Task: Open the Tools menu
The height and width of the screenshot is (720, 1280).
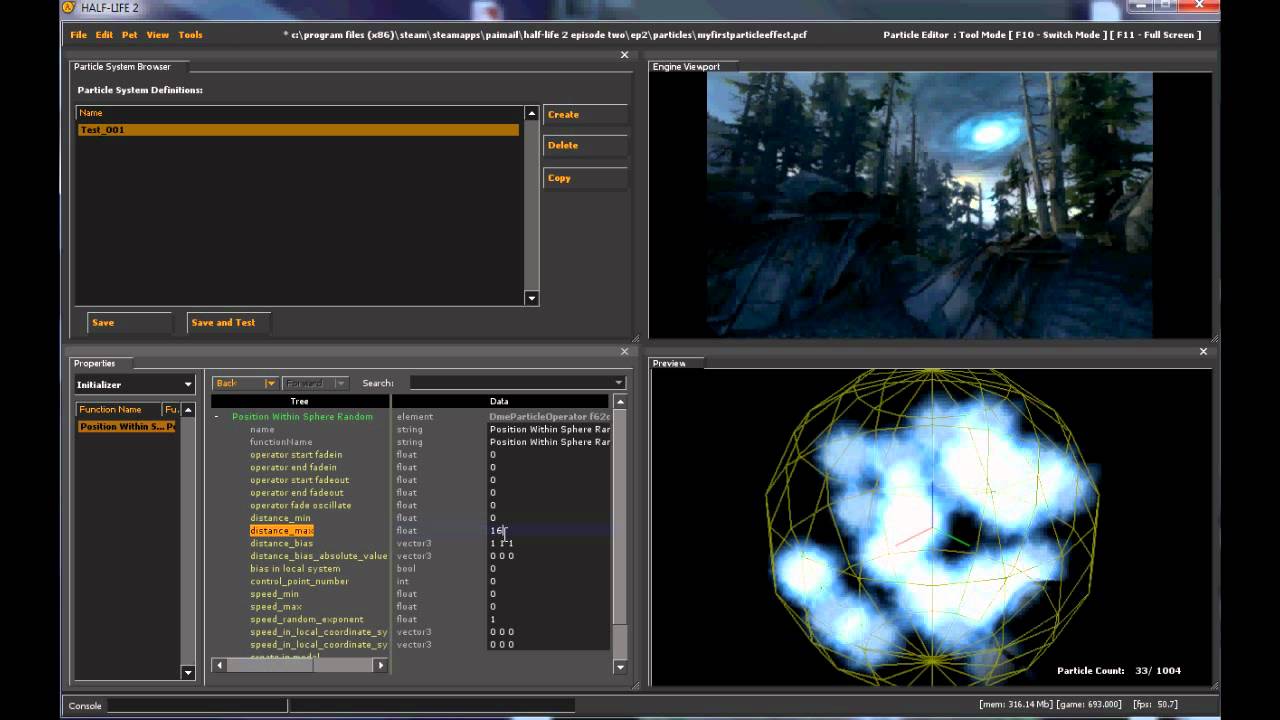Action: coord(190,35)
